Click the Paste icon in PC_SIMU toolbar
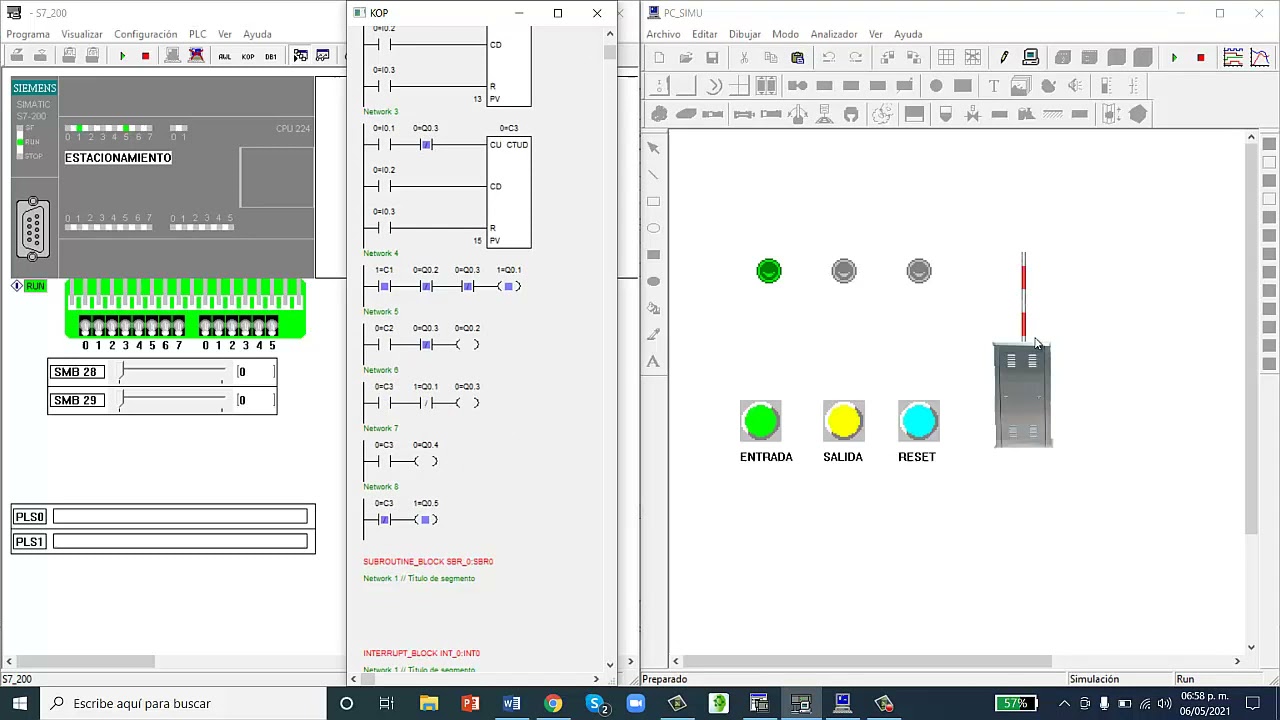 pyautogui.click(x=797, y=57)
